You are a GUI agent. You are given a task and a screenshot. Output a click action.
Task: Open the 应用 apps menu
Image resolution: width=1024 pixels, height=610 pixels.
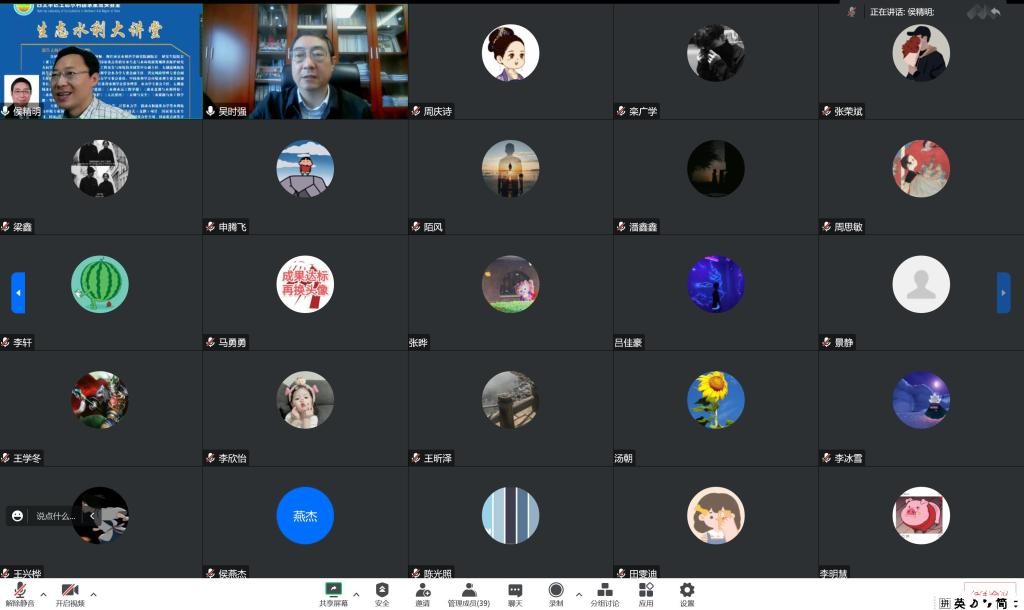(x=646, y=593)
